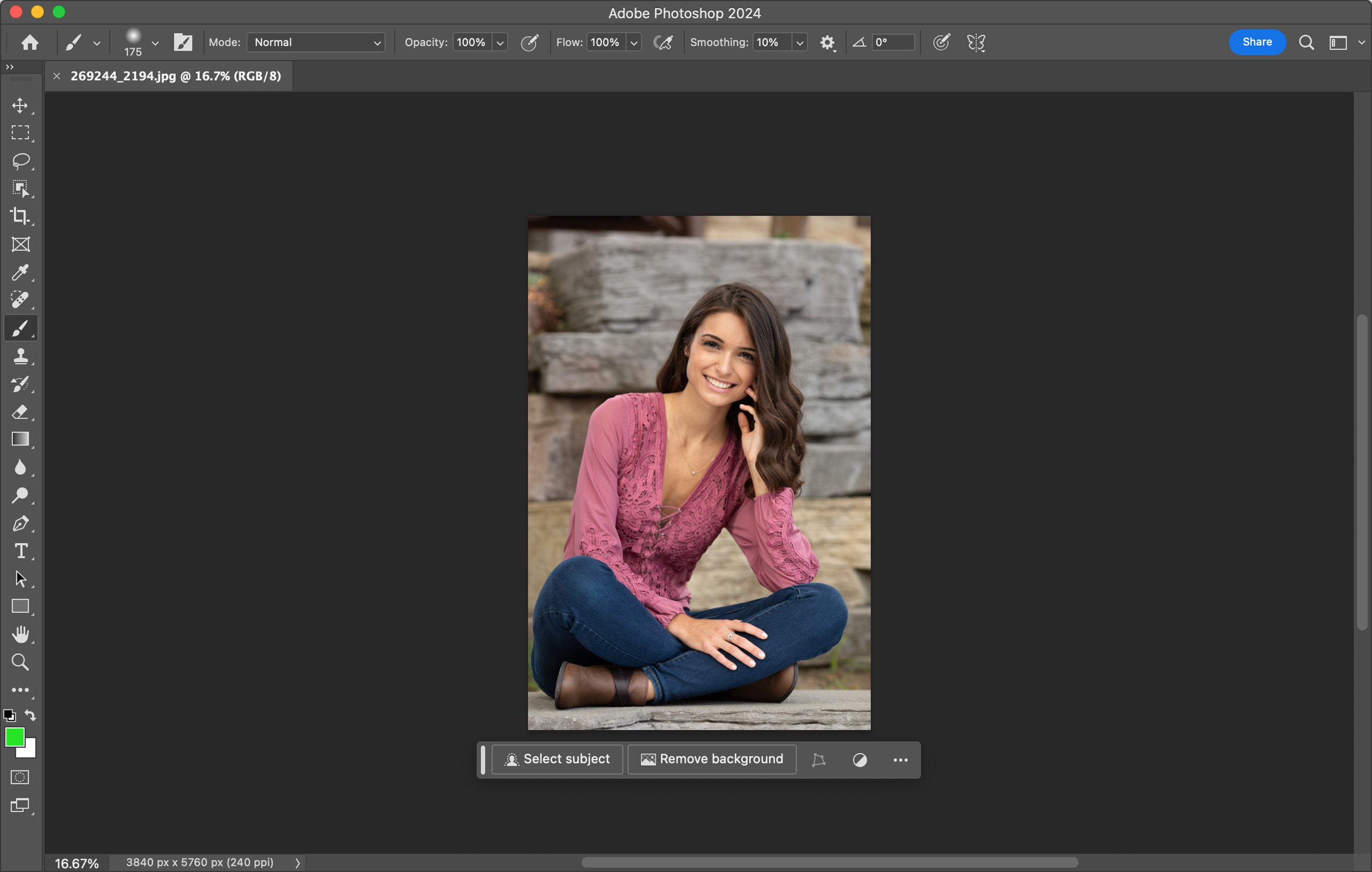The width and height of the screenshot is (1372, 872).
Task: Click the brush angle input field
Action: pyautogui.click(x=893, y=42)
